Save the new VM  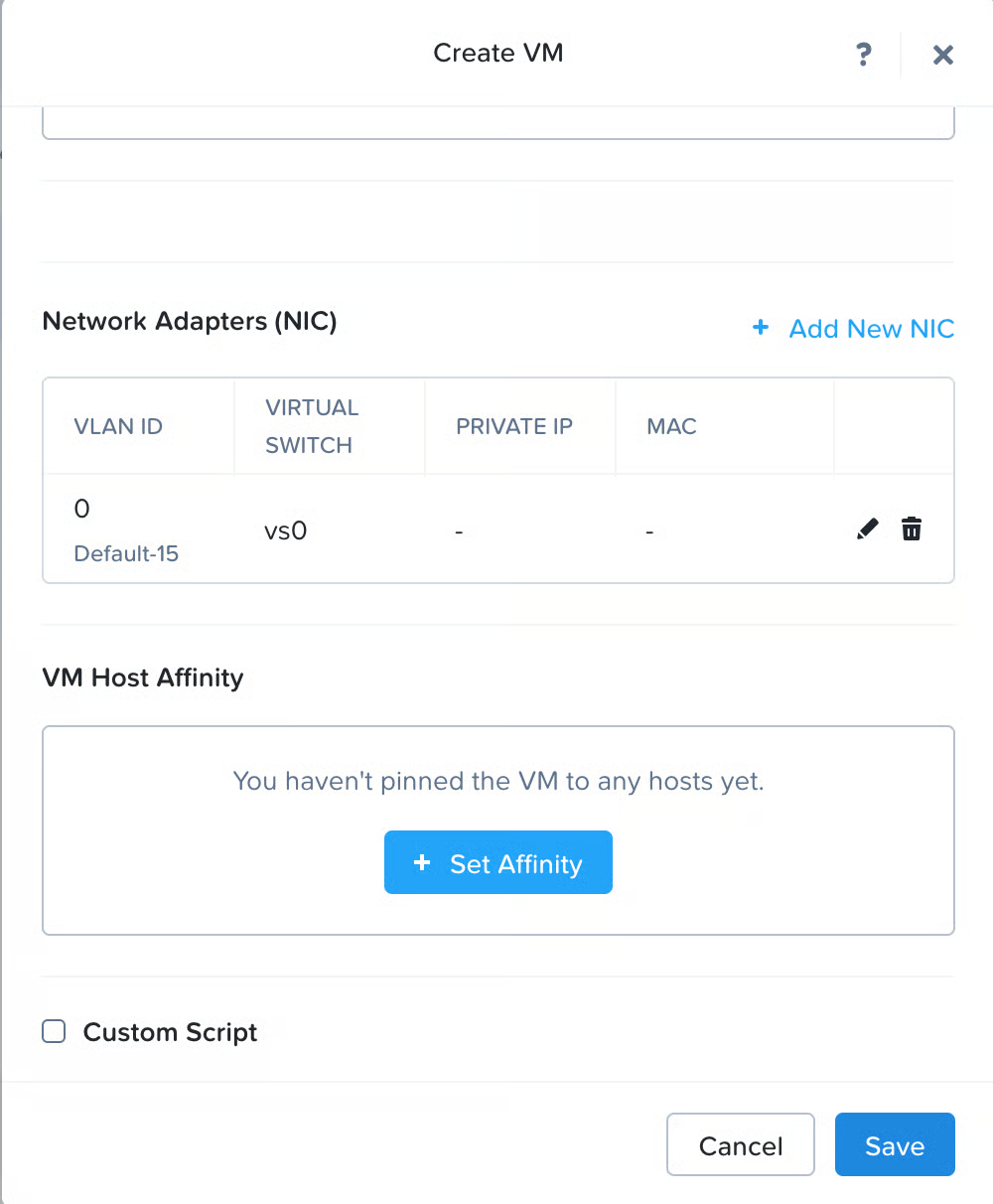point(894,1145)
